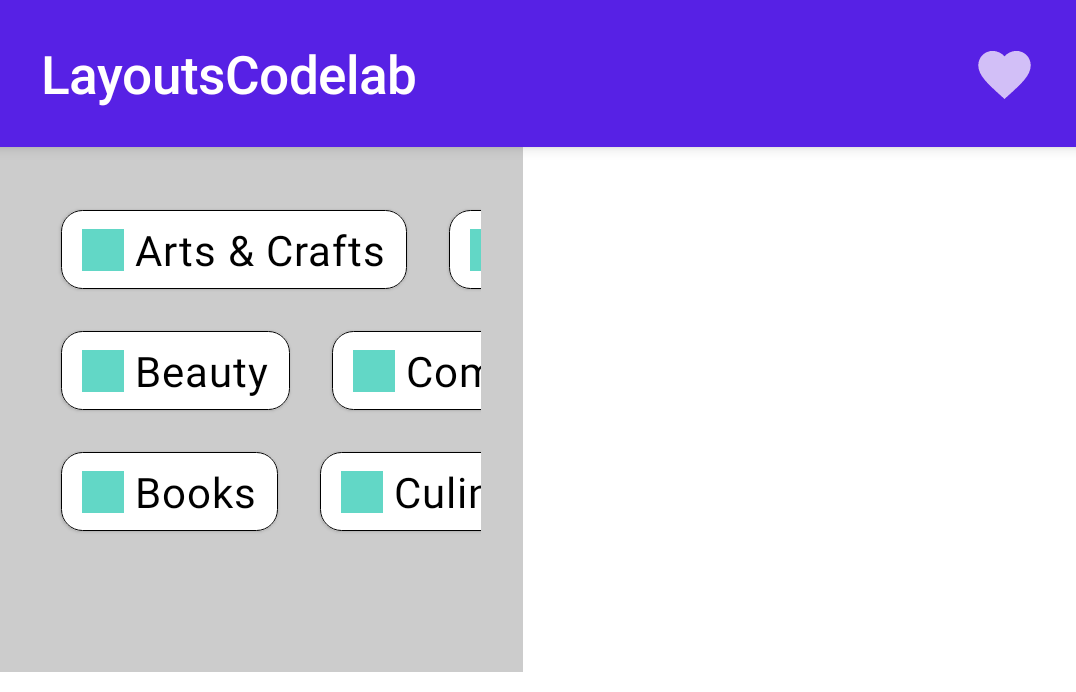The height and width of the screenshot is (692, 1076).
Task: Click the teal square in Books chip
Action: (103, 492)
